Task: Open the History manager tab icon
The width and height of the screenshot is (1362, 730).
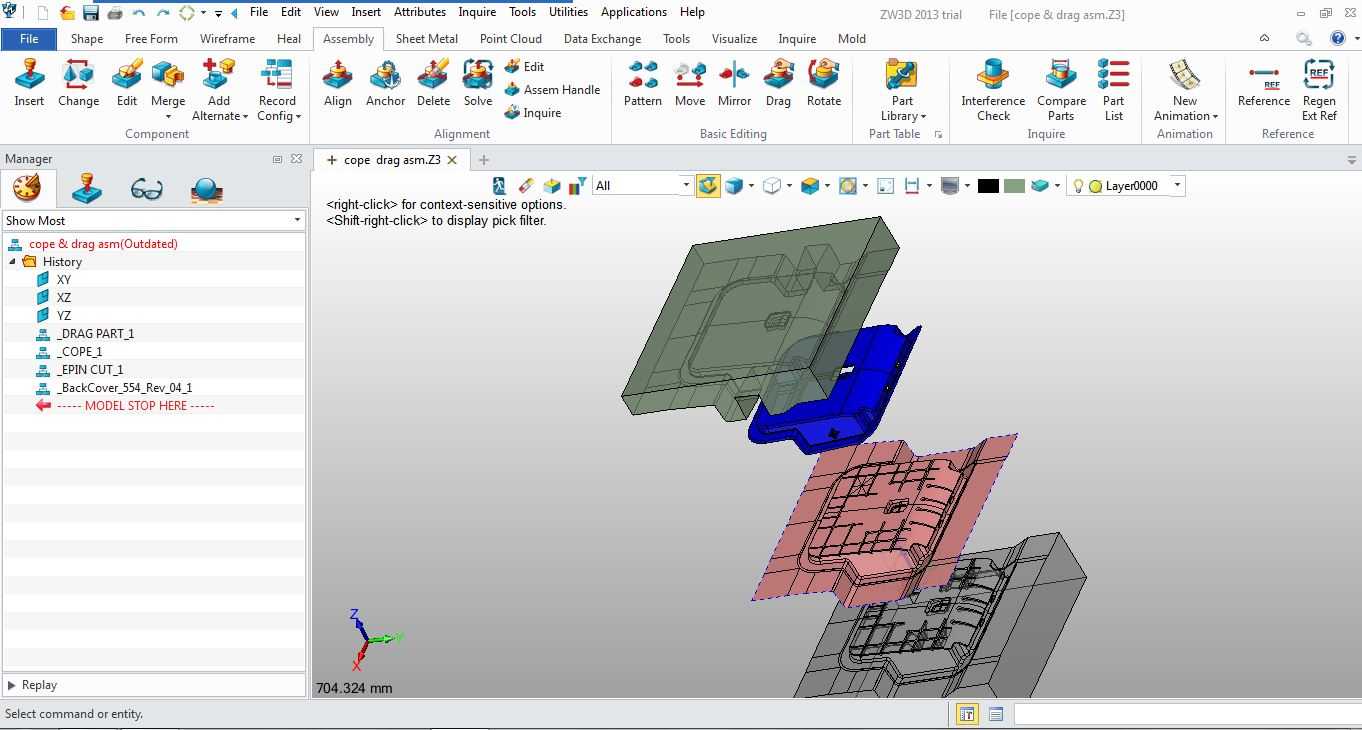Action: click(27, 189)
